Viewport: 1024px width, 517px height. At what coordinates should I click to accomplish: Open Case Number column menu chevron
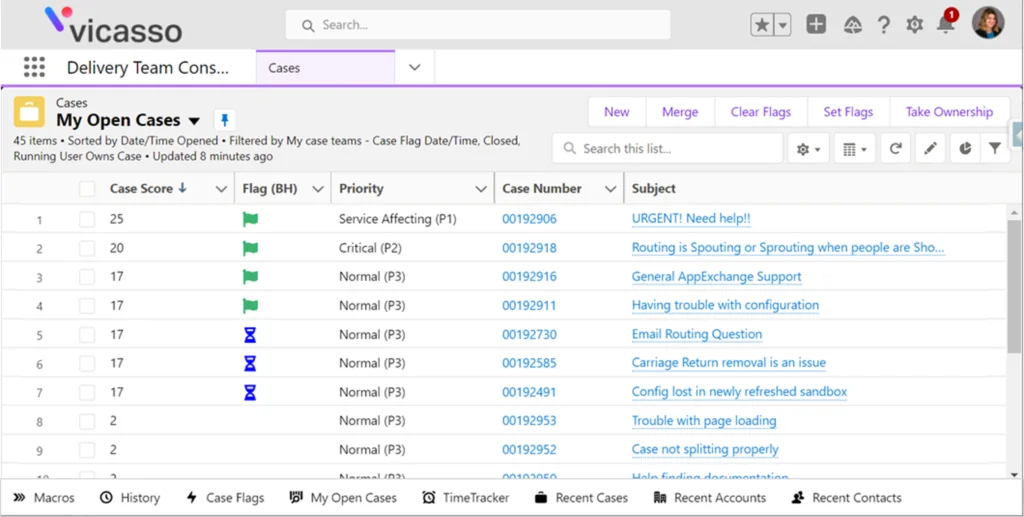tap(611, 189)
